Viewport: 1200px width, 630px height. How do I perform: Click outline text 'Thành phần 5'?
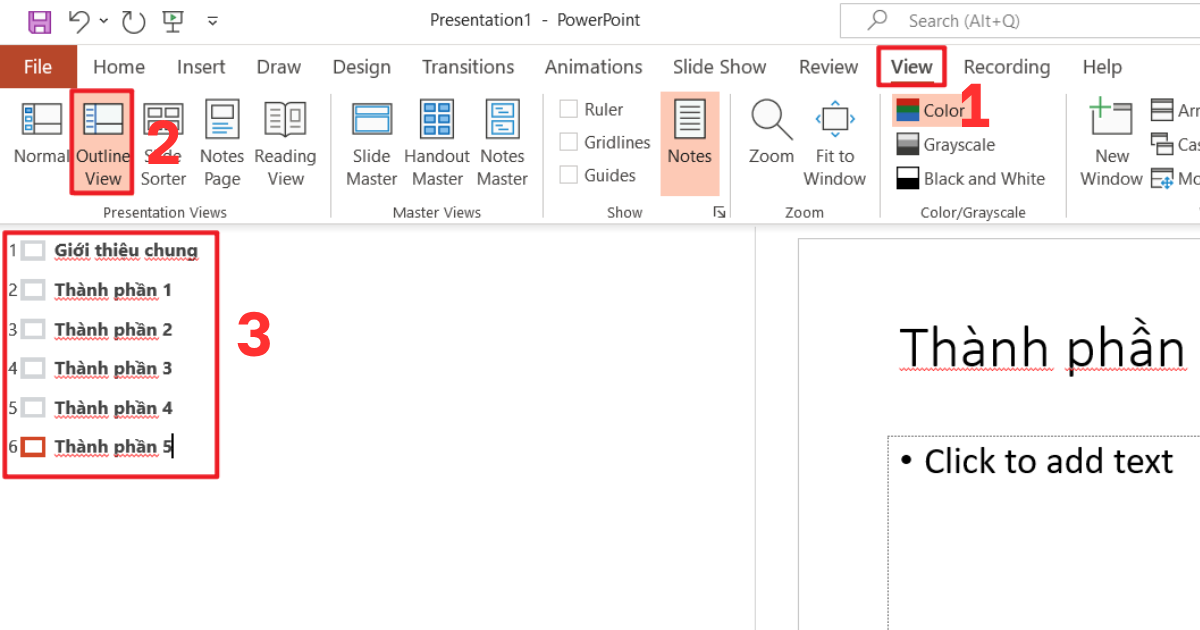coord(113,447)
